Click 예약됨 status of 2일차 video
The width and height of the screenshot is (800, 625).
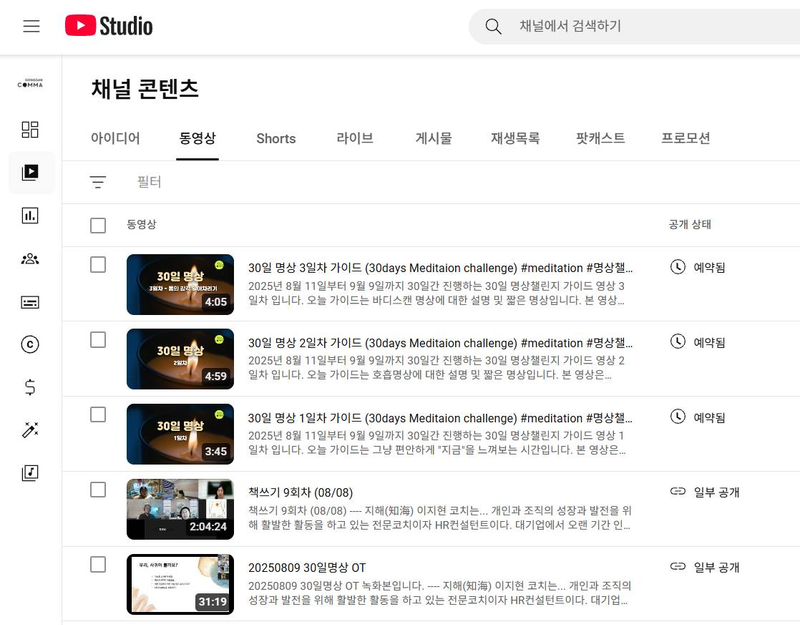709,342
